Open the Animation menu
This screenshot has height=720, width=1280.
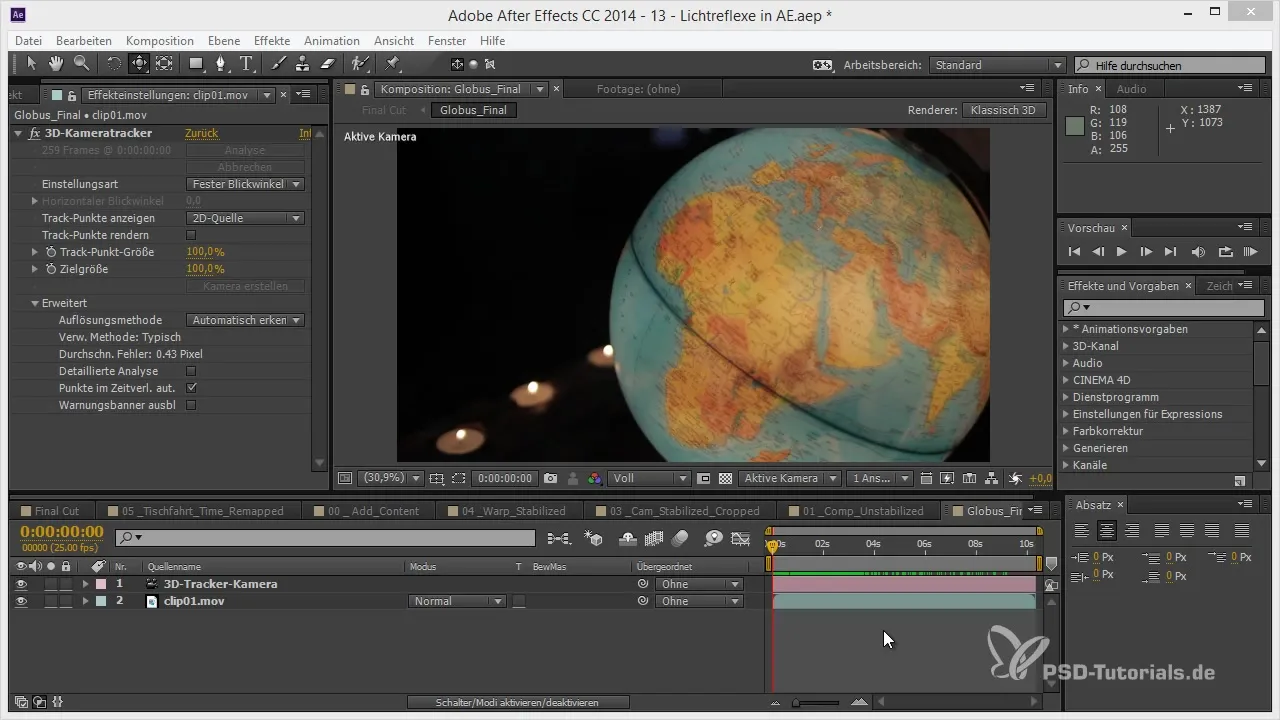coord(332,41)
